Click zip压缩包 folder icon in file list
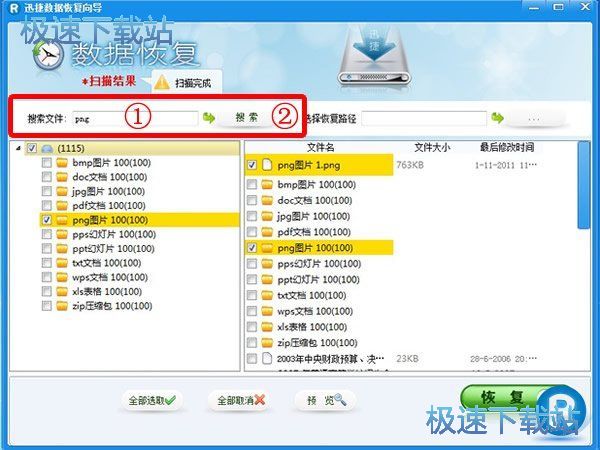The width and height of the screenshot is (600, 450). pyautogui.click(x=267, y=342)
